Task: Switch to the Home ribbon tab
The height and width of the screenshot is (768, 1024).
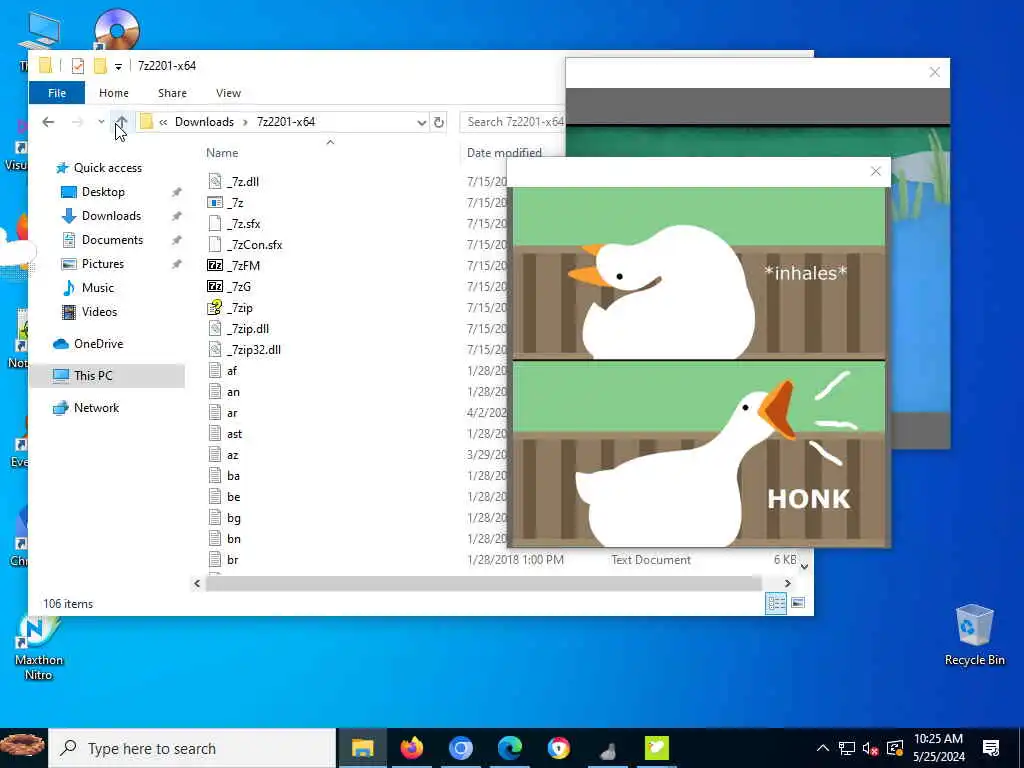Action: coord(114,93)
